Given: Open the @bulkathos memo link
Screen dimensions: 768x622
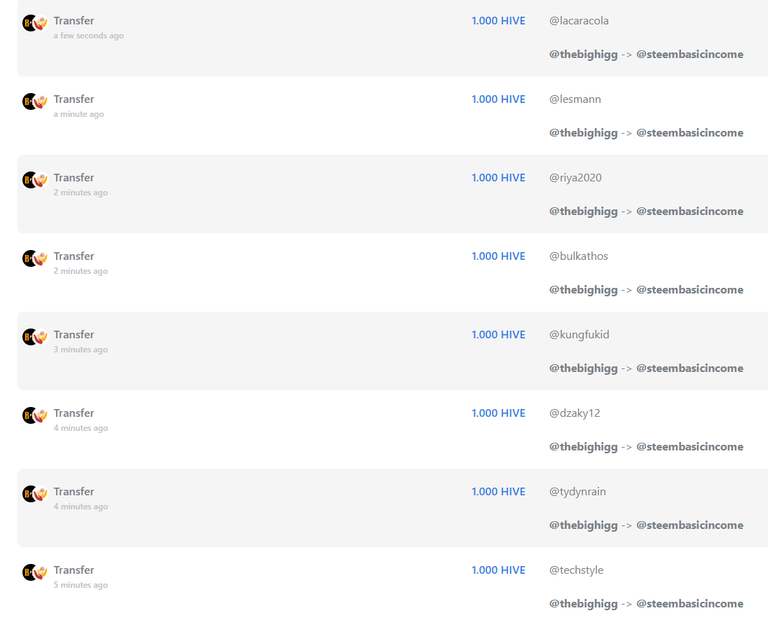Looking at the screenshot, I should (578, 256).
